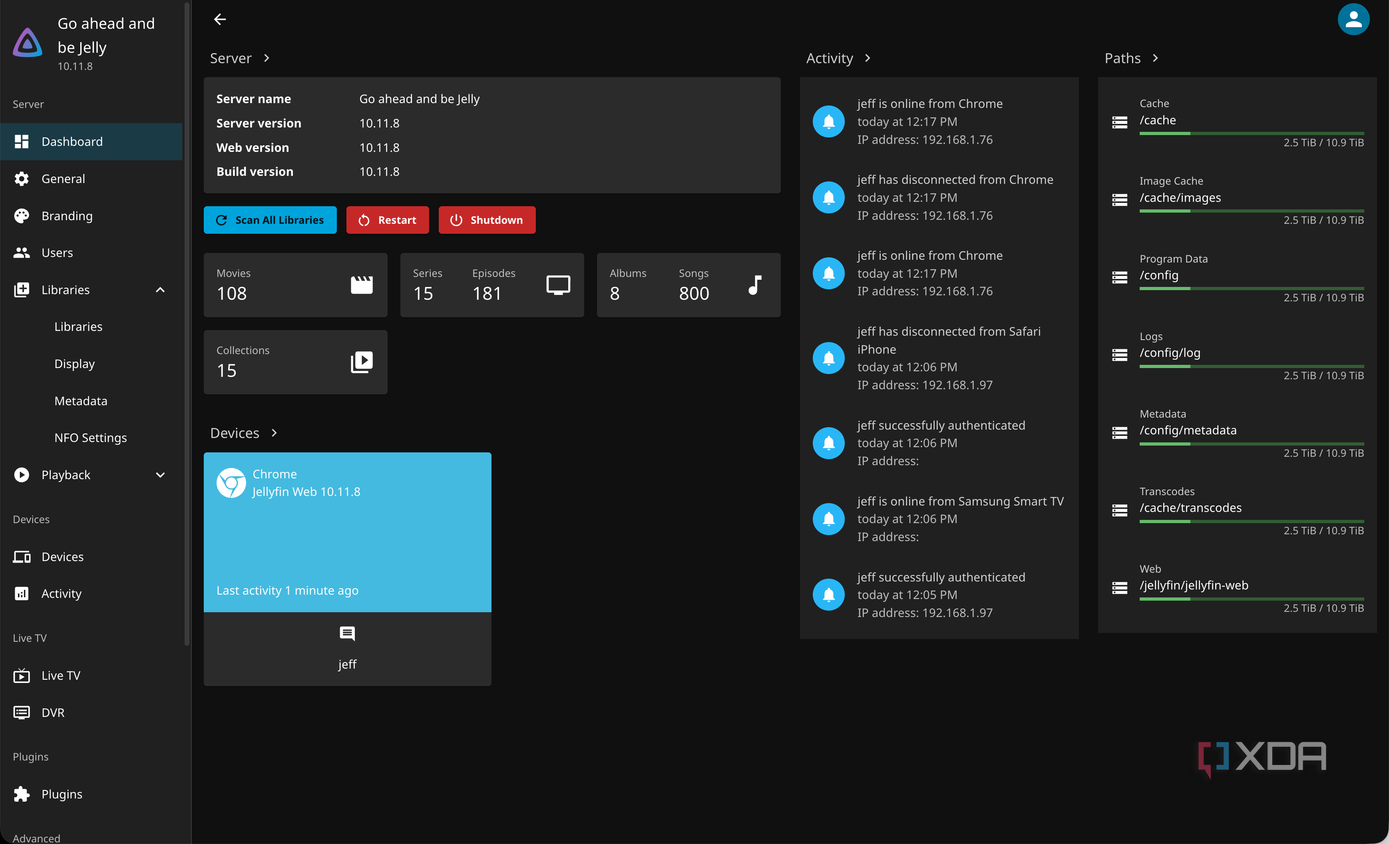Open Devices page in sidebar
1389x844 pixels.
click(x=91, y=557)
